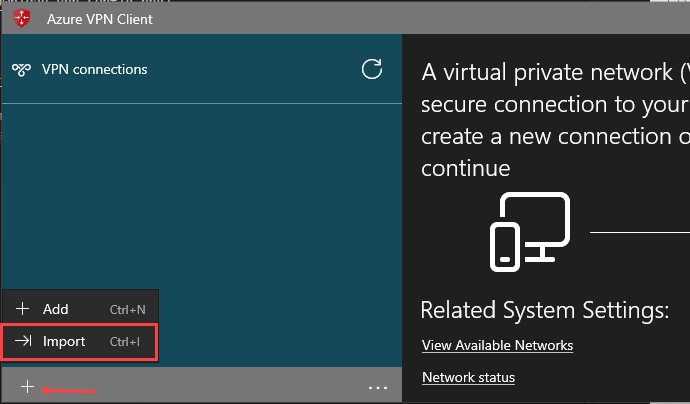
Task: Refresh the VPN connections list
Action: click(372, 69)
